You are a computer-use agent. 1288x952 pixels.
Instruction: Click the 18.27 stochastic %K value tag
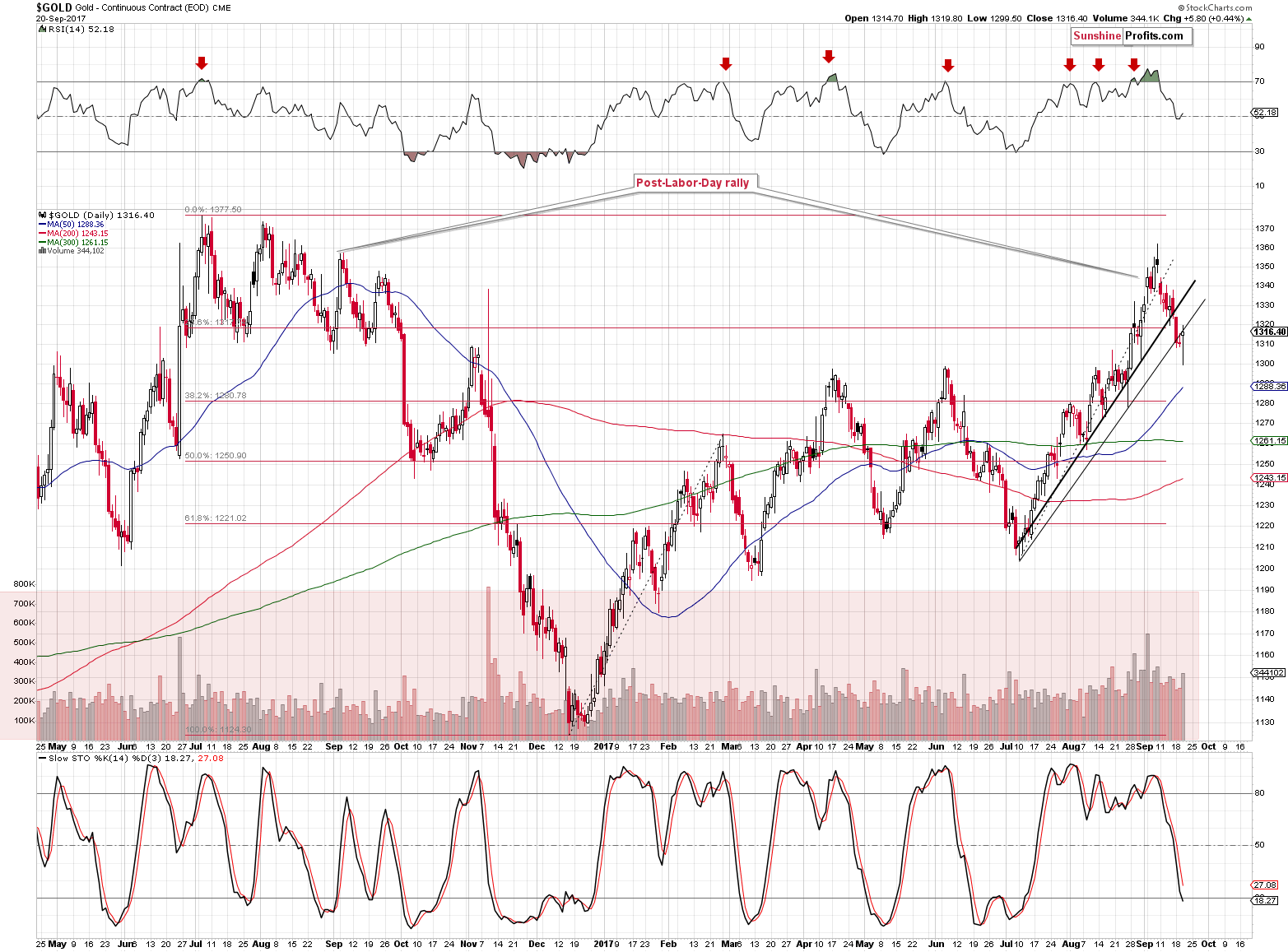(x=1265, y=900)
